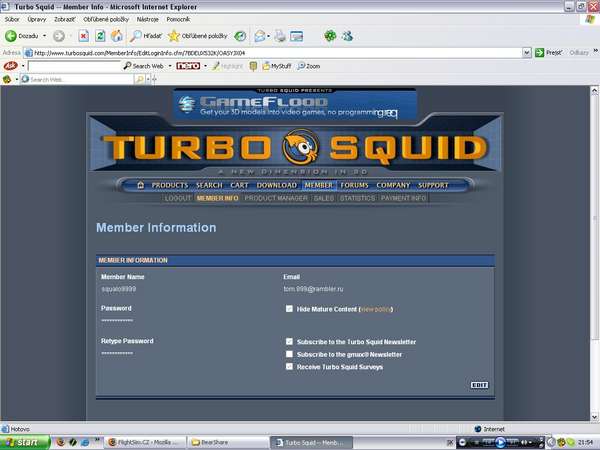Click the Print icon in toolbar

[x=280, y=36]
